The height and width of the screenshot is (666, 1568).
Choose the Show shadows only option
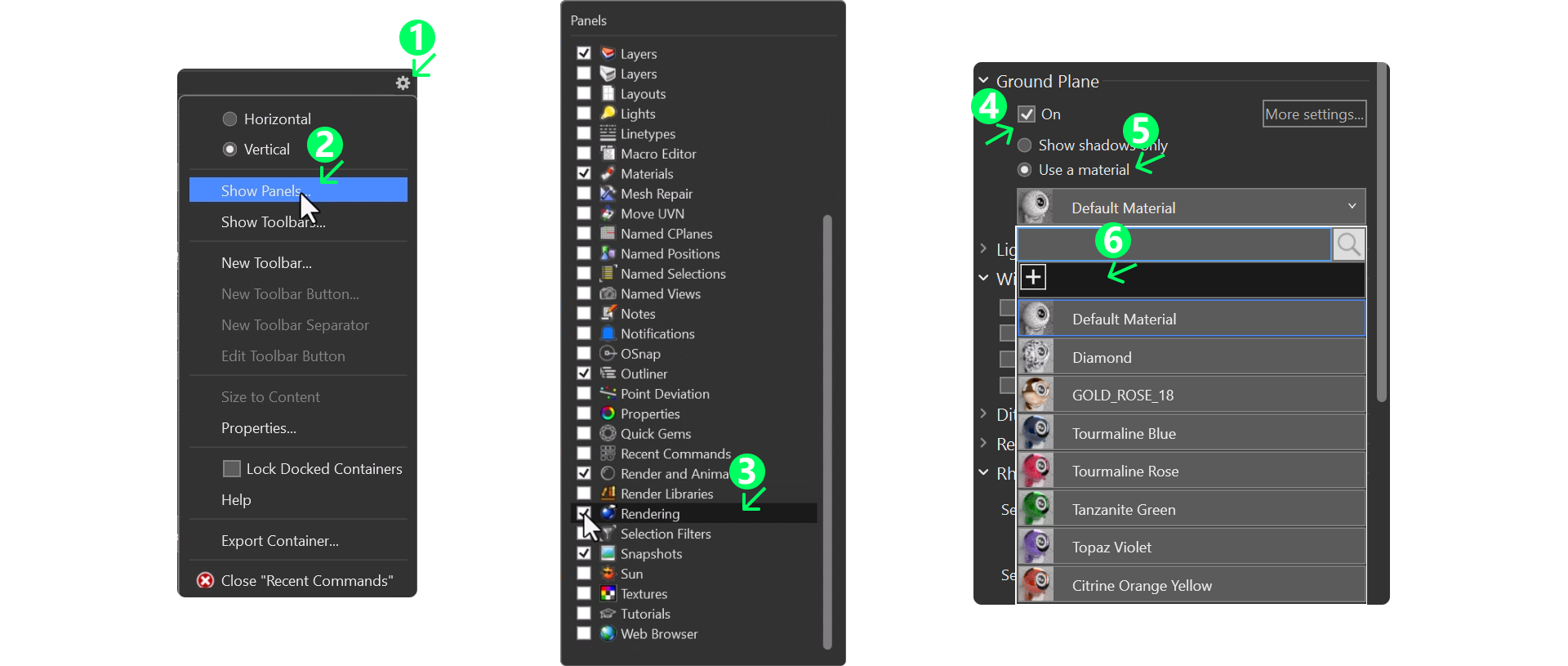click(x=1025, y=145)
